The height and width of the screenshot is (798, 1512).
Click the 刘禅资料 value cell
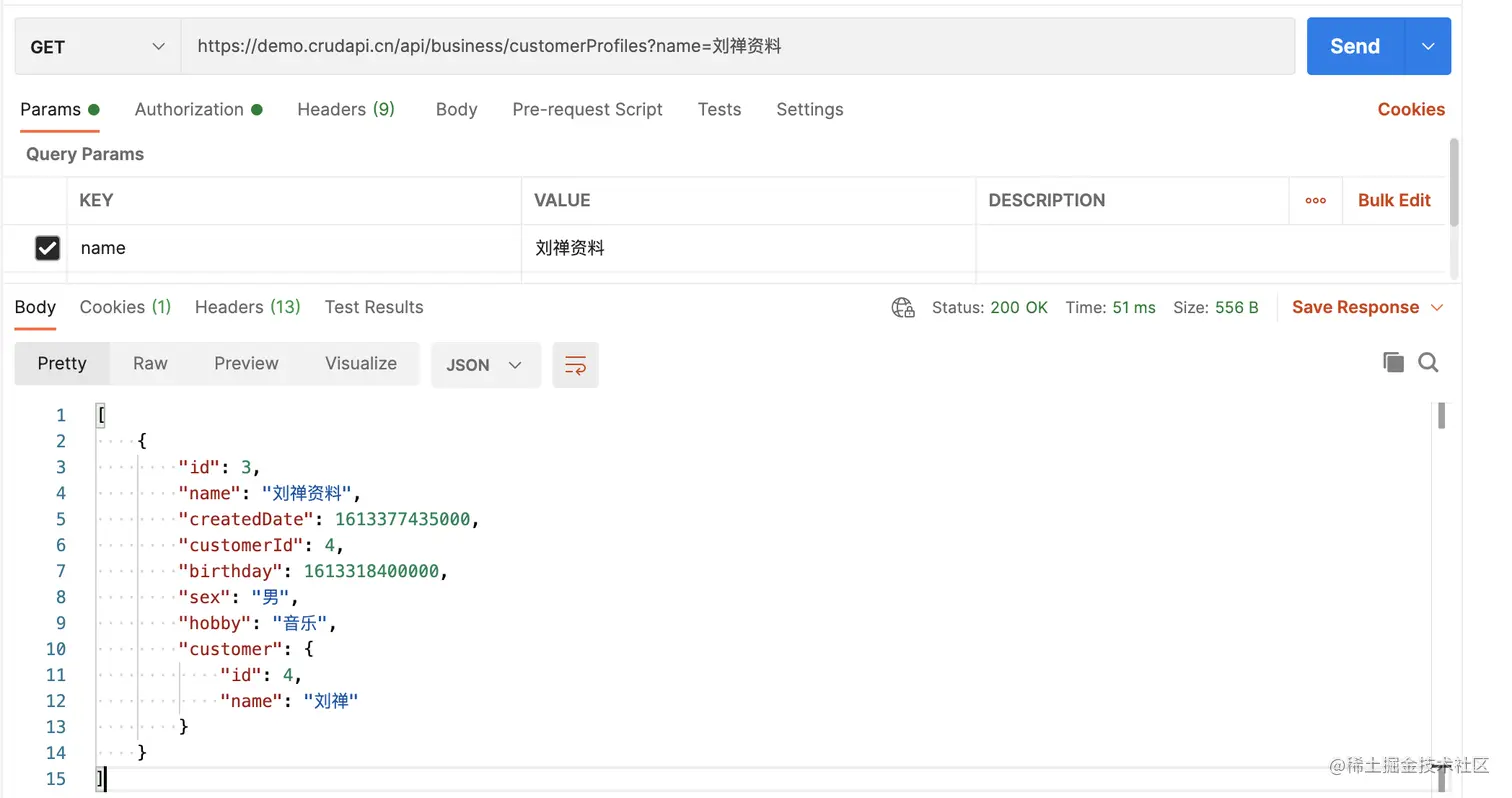coord(748,247)
